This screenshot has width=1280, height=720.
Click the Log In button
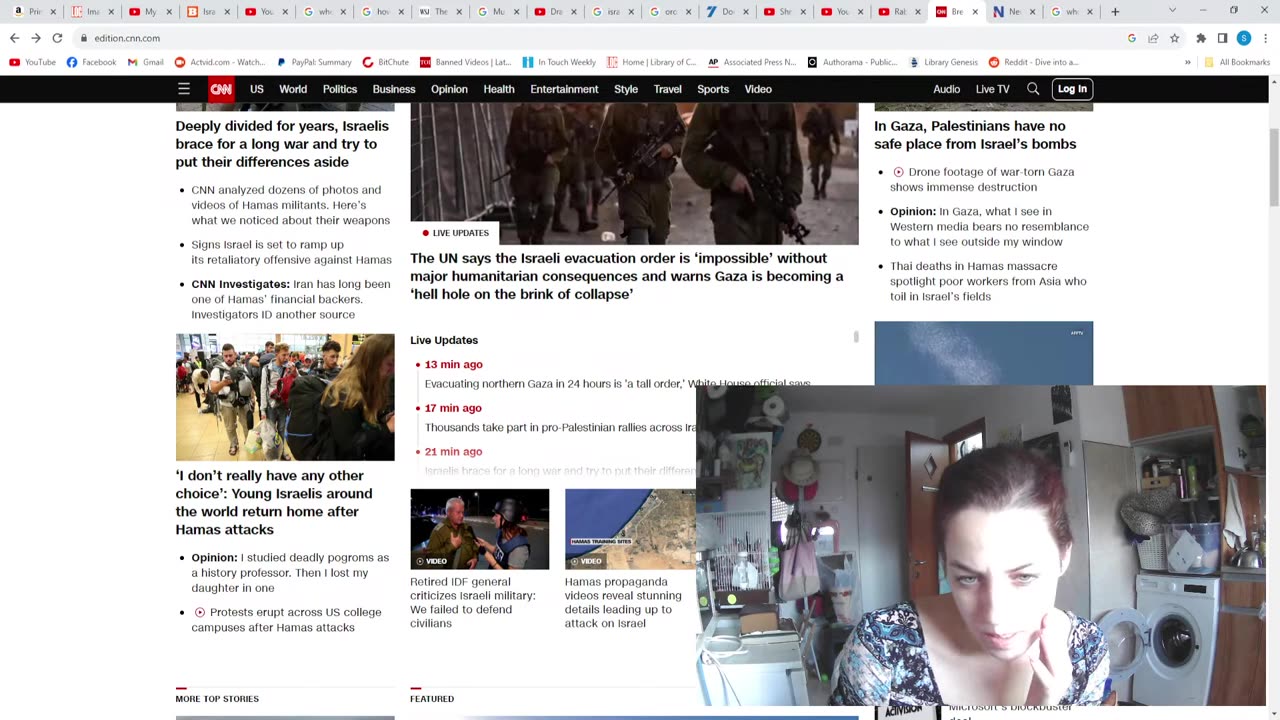(x=1072, y=89)
